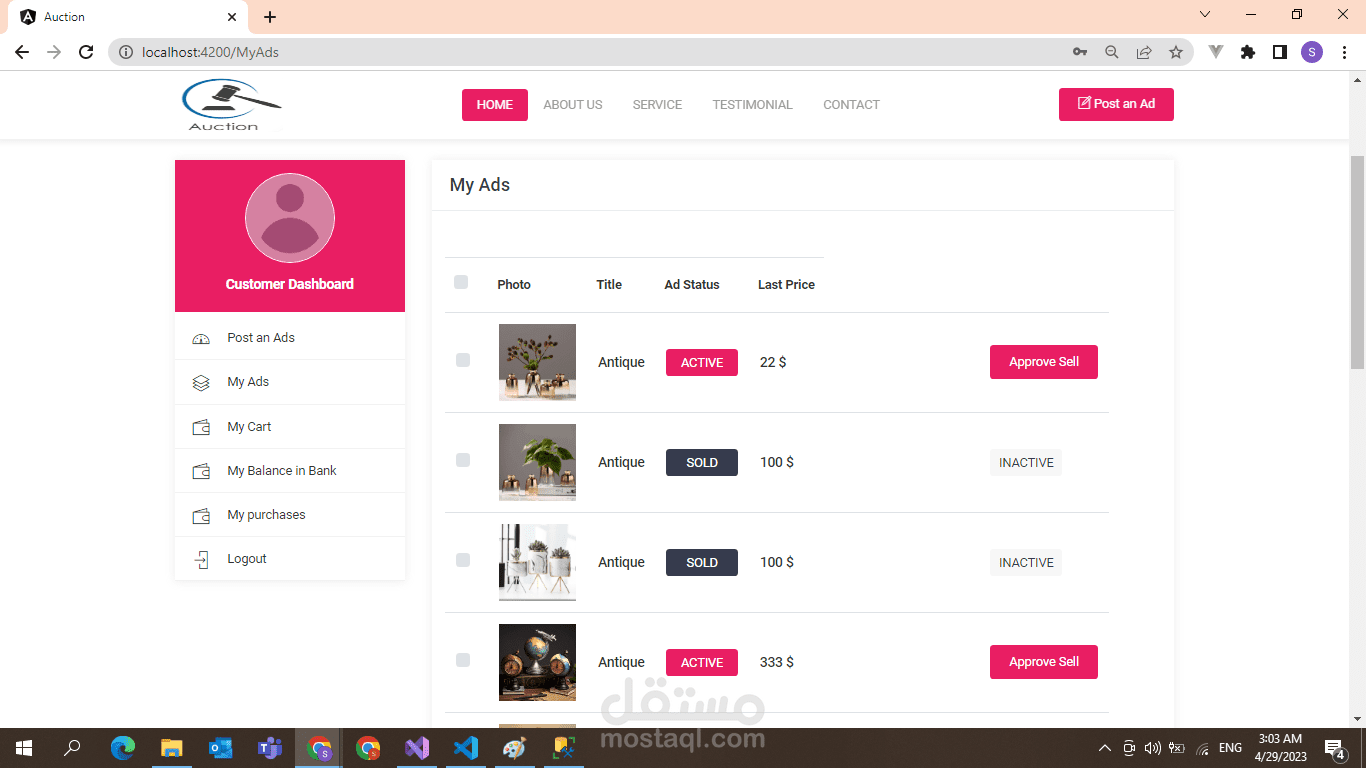
Task: Click the Post an Ad button
Action: point(1116,104)
